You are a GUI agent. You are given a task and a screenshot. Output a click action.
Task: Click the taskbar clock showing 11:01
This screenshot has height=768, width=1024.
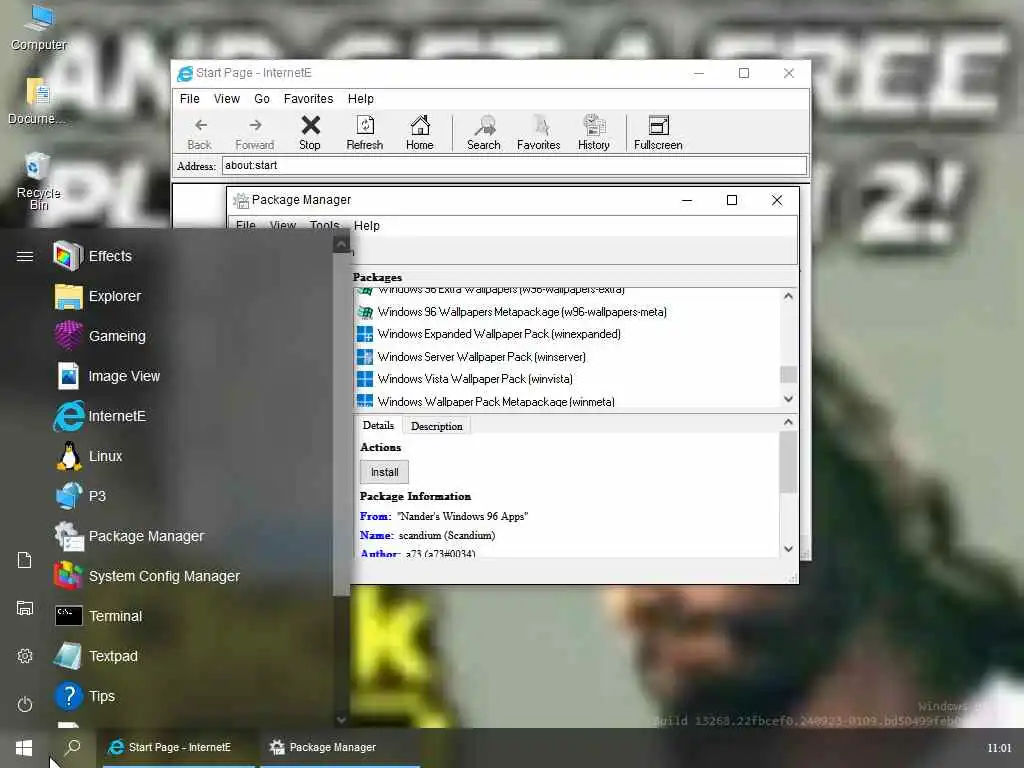pos(999,748)
